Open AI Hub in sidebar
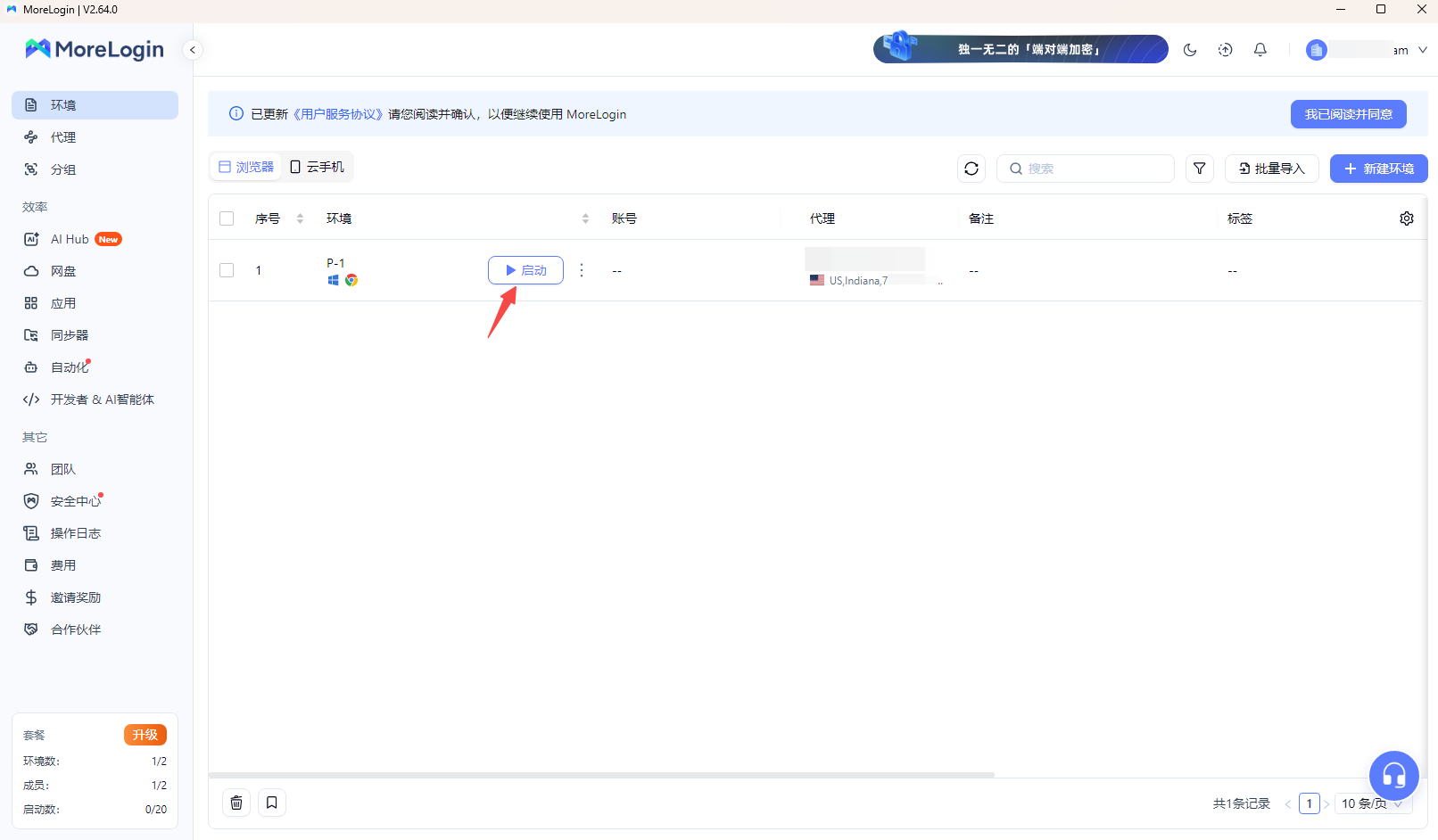 [95, 239]
